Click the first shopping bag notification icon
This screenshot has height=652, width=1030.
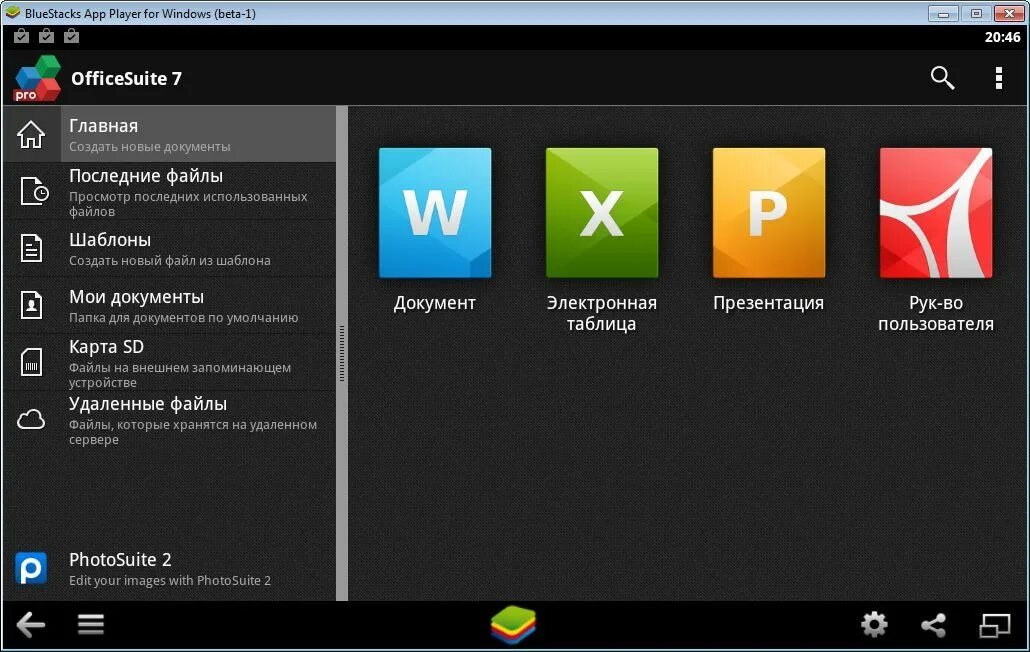pyautogui.click(x=21, y=36)
